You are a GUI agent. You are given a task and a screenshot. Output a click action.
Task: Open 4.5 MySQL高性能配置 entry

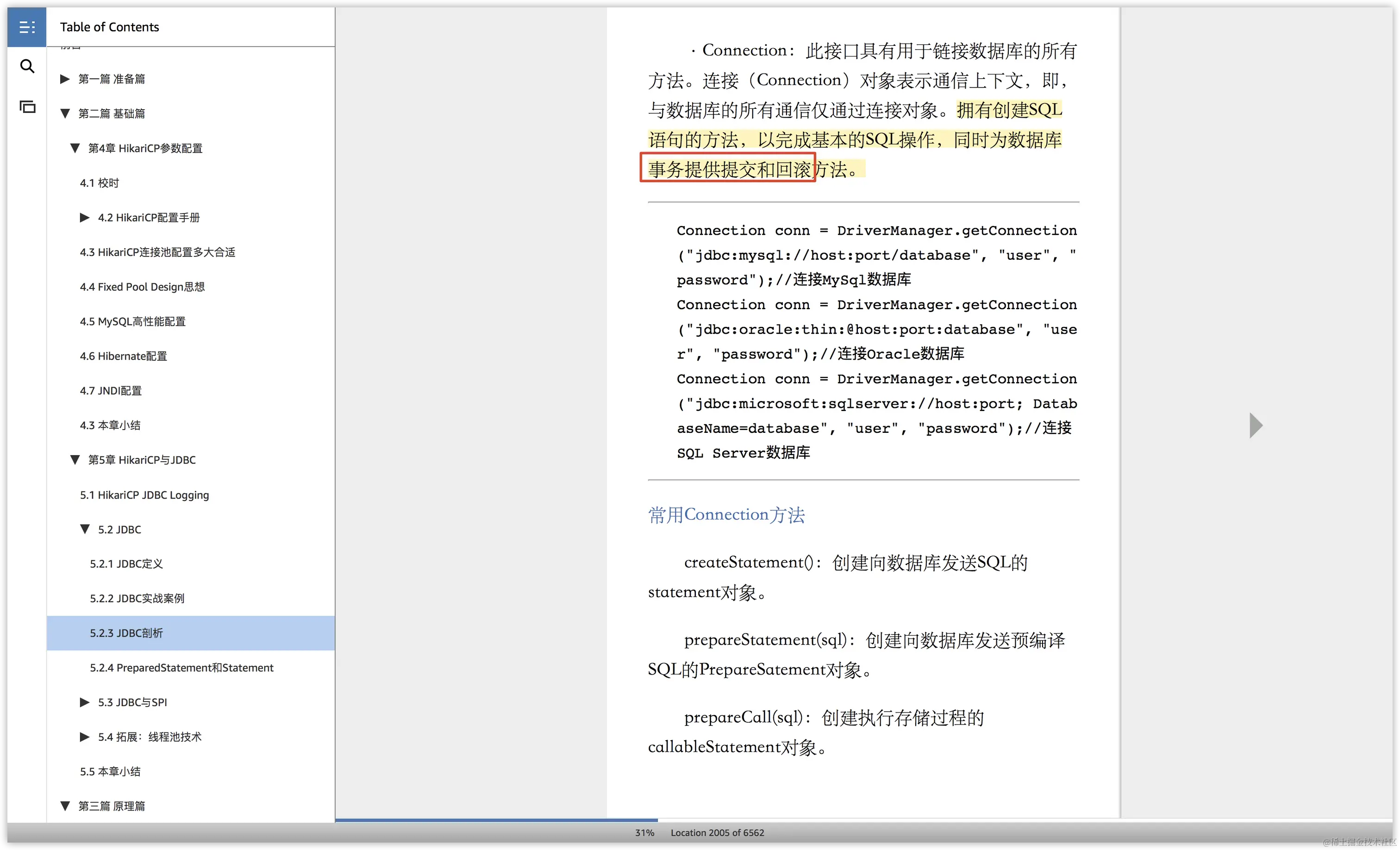pos(132,322)
